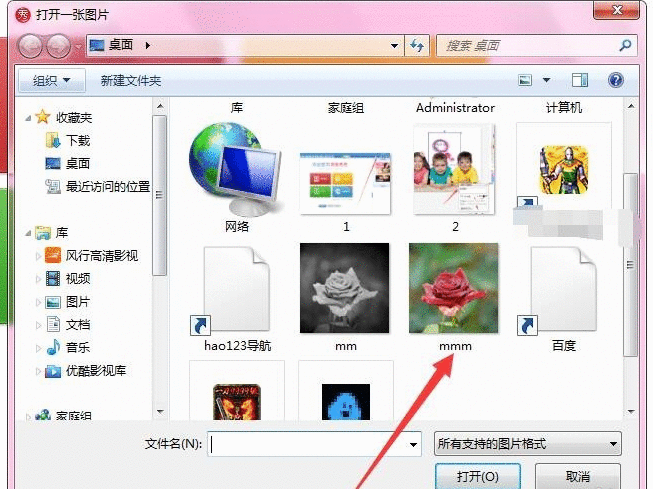Viewport: 653px width, 489px height.
Task: Select the 库 node in navigation pane
Action: [62, 232]
